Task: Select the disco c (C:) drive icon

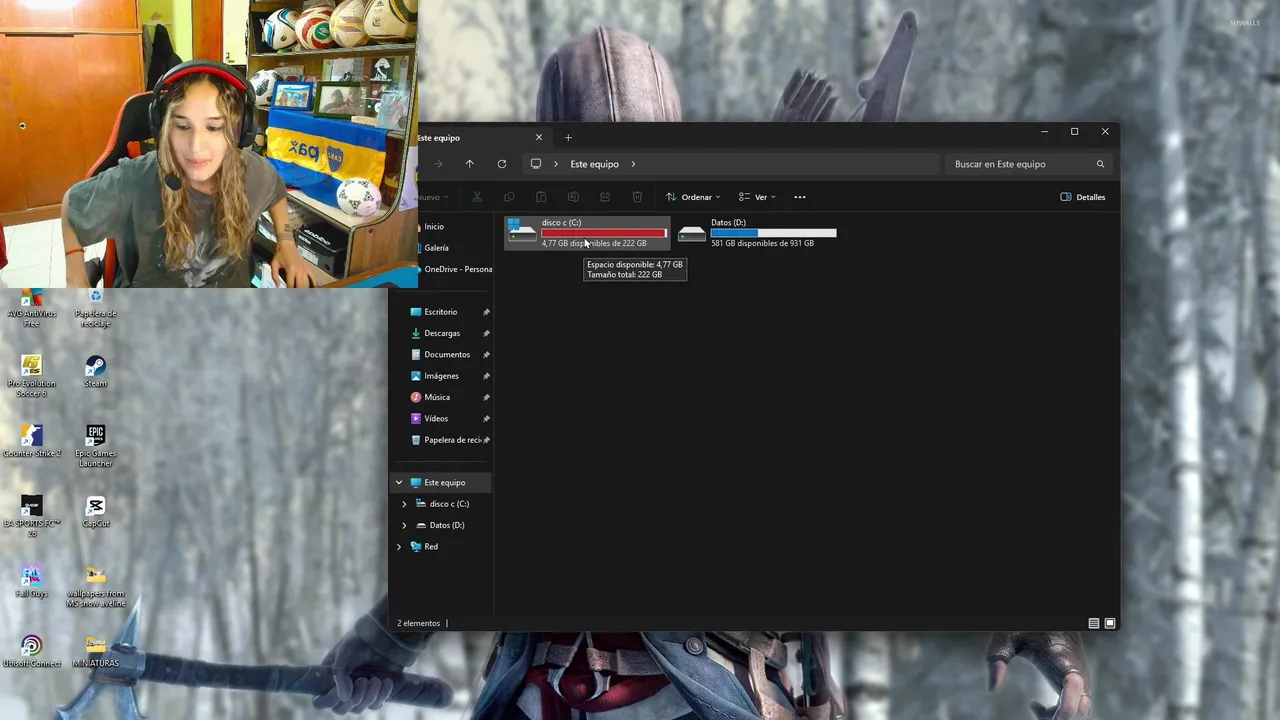Action: click(x=522, y=232)
